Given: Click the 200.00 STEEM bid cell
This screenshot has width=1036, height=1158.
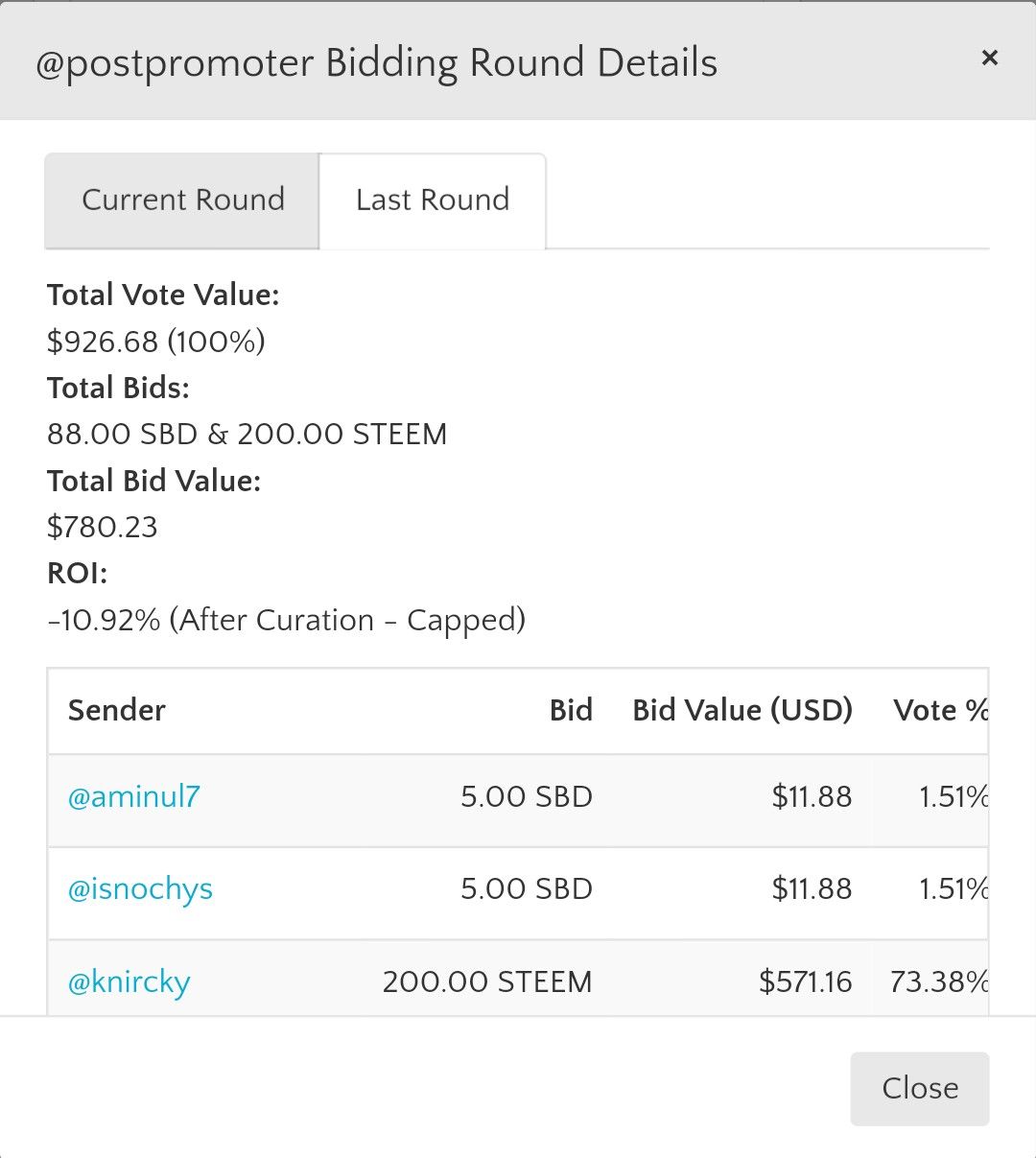Looking at the screenshot, I should (x=487, y=982).
